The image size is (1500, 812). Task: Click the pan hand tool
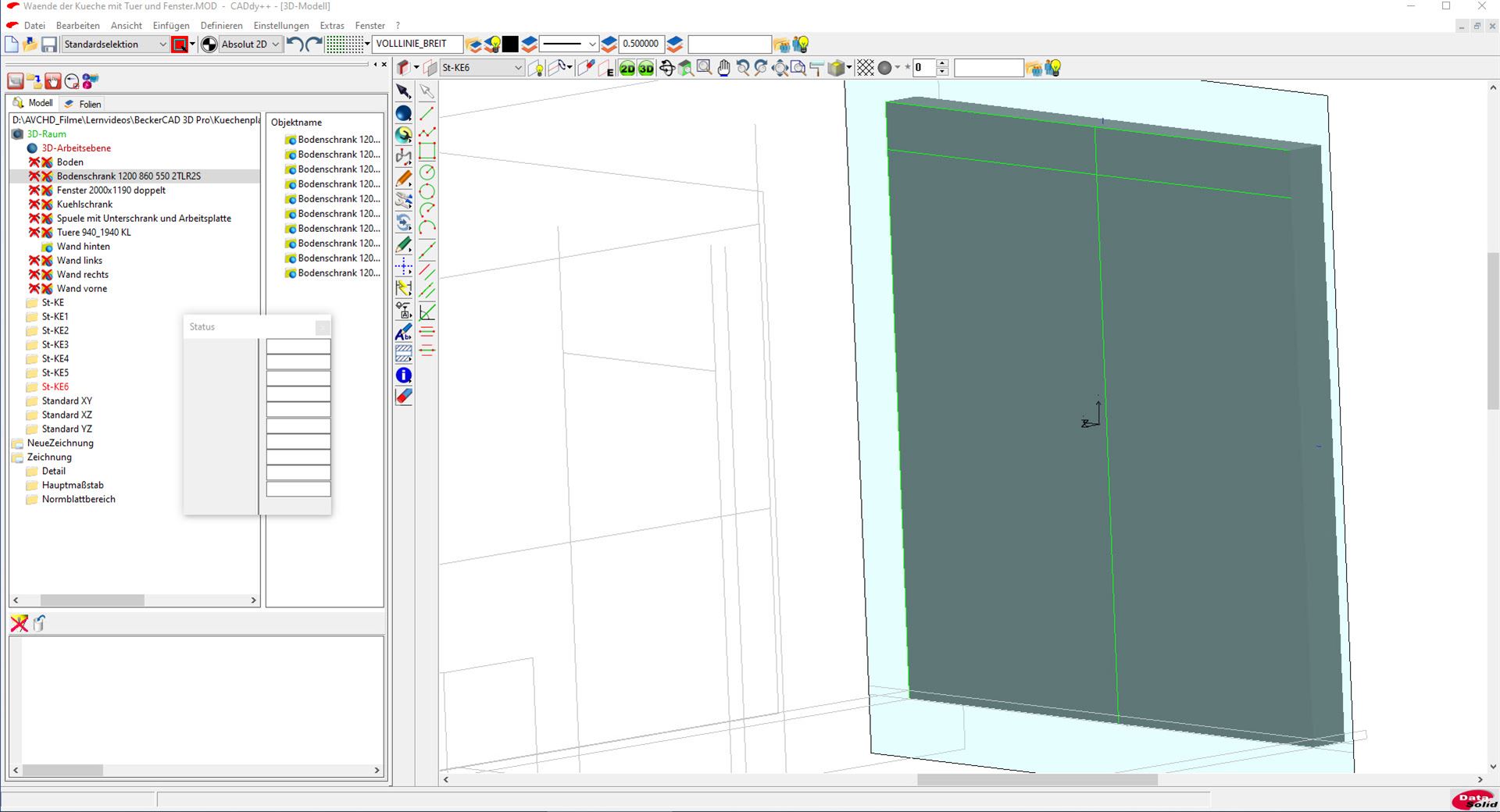(723, 68)
